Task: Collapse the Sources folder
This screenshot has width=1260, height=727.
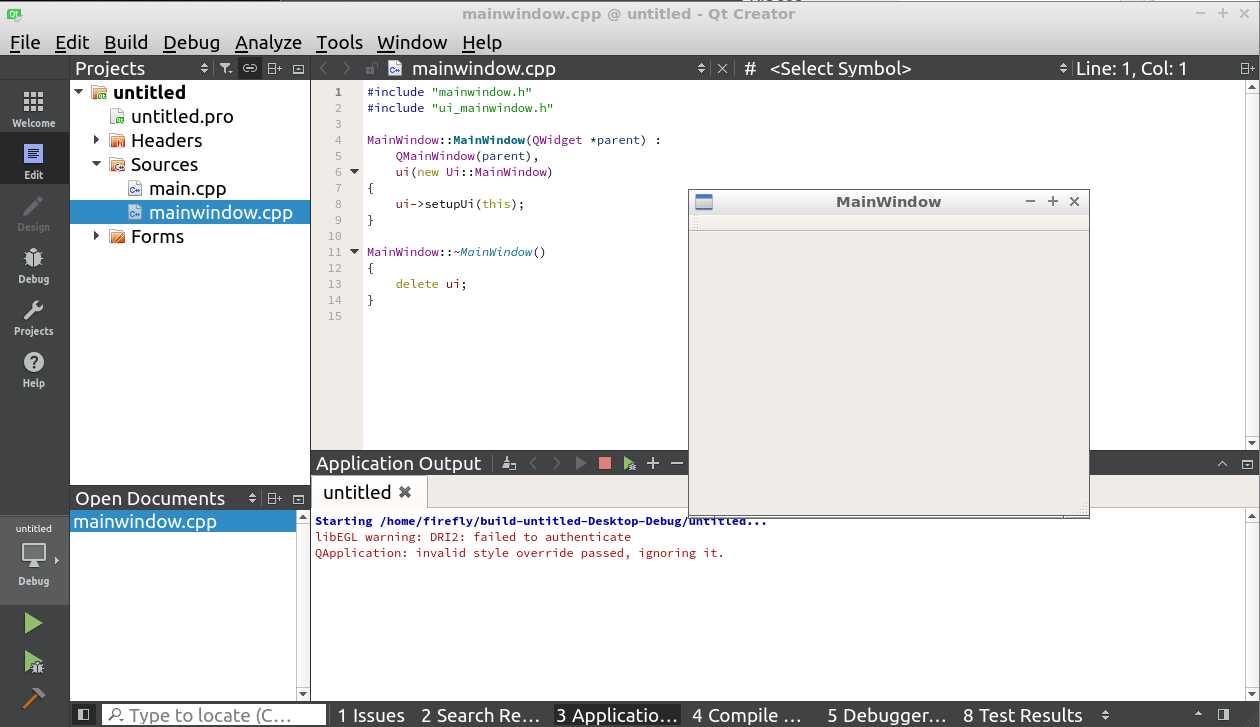Action: [97, 164]
